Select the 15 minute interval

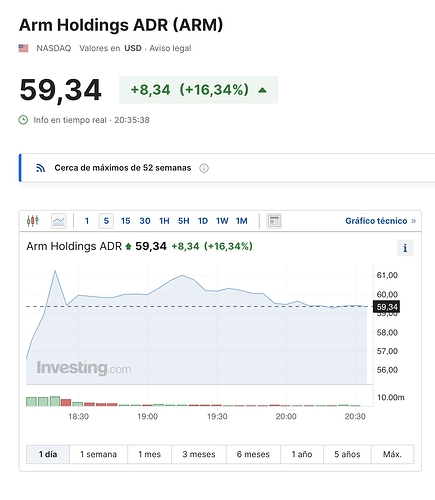(x=125, y=221)
